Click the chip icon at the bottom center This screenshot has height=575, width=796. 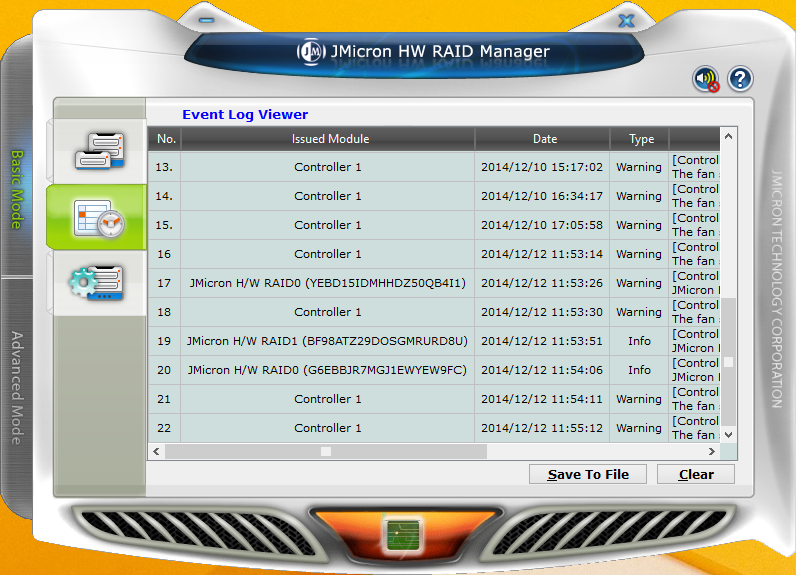pos(403,535)
